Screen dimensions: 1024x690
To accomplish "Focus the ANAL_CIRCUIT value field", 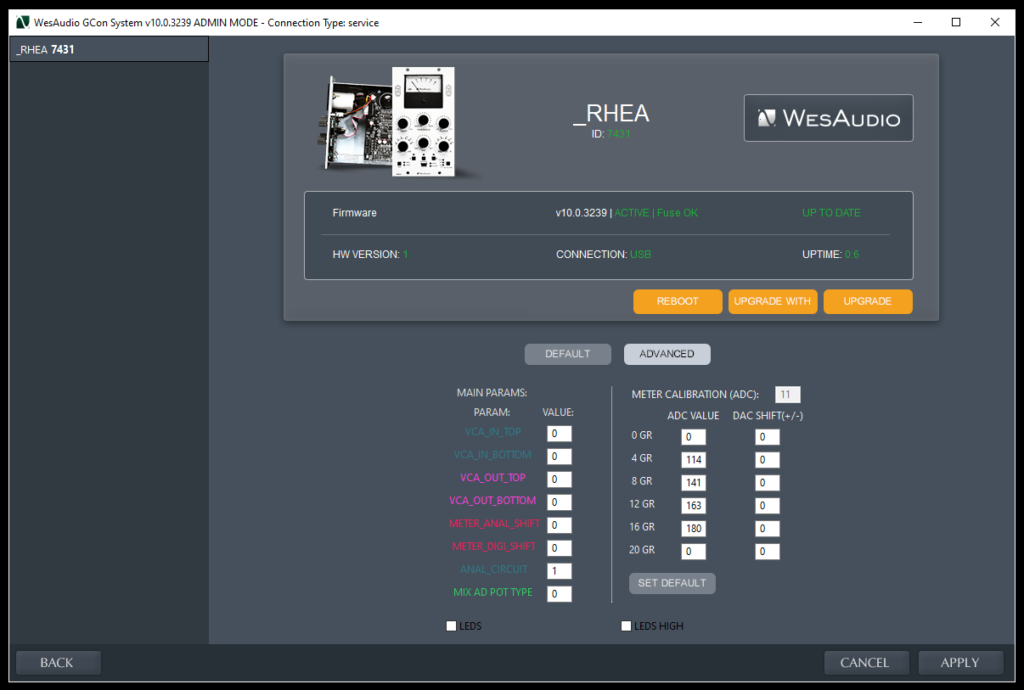I will 559,571.
